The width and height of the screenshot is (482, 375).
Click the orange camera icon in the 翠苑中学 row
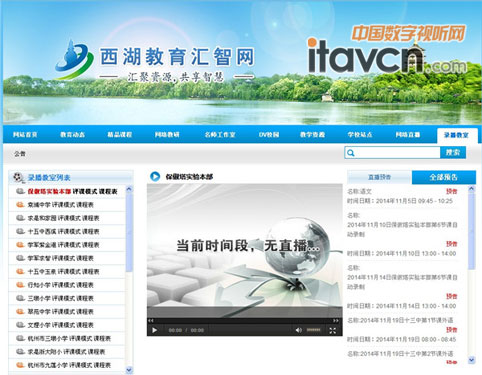(20, 312)
